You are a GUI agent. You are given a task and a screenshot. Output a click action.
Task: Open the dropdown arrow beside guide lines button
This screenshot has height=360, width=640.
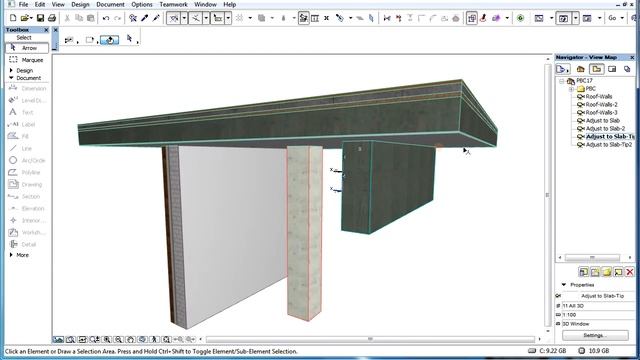click(184, 18)
